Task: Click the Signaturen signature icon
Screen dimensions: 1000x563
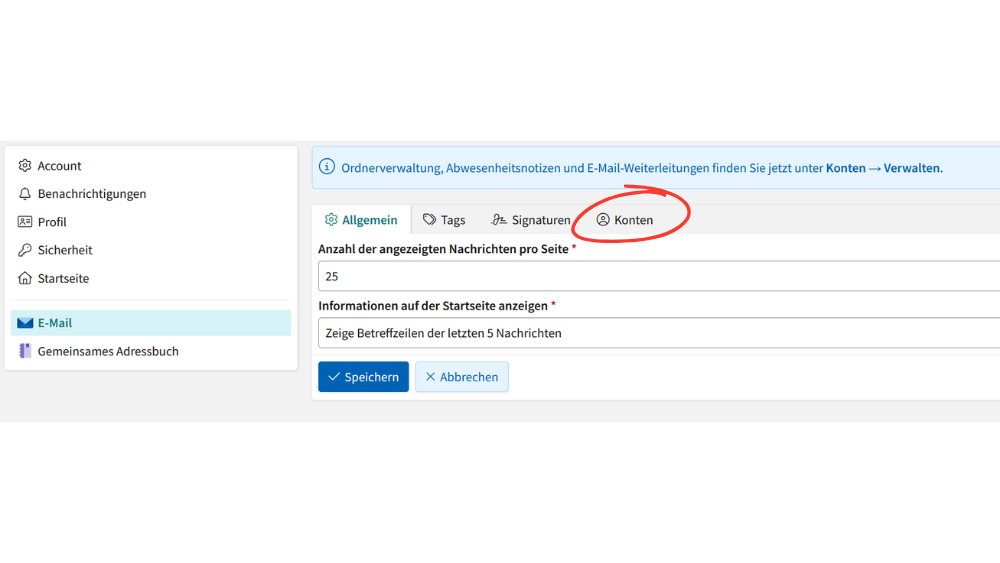Action: point(499,219)
